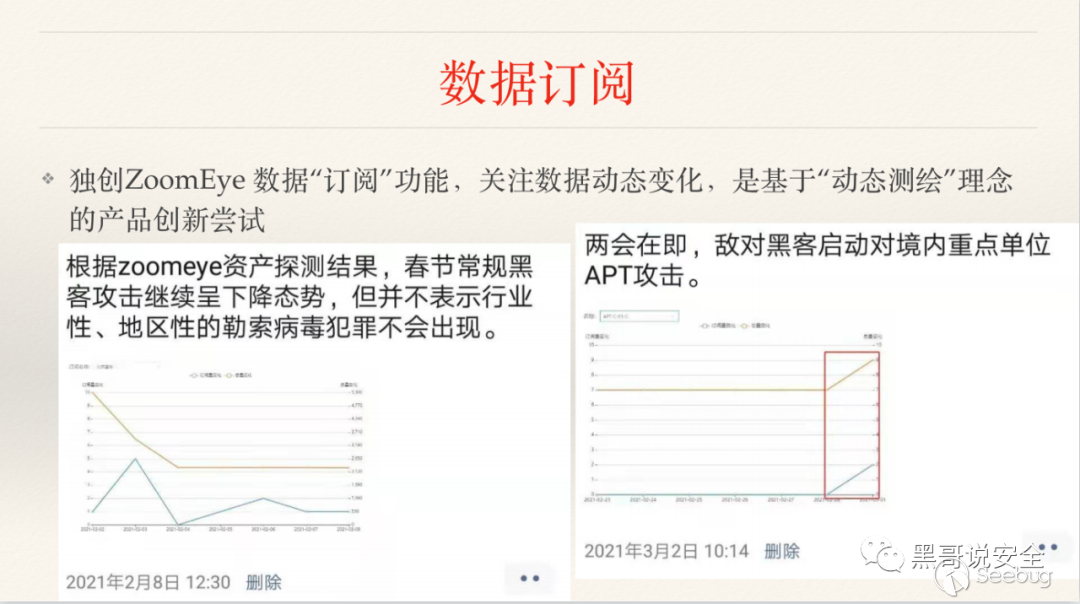
Task: Click the bullet line 的产品创新尝试
Action: (x=167, y=220)
